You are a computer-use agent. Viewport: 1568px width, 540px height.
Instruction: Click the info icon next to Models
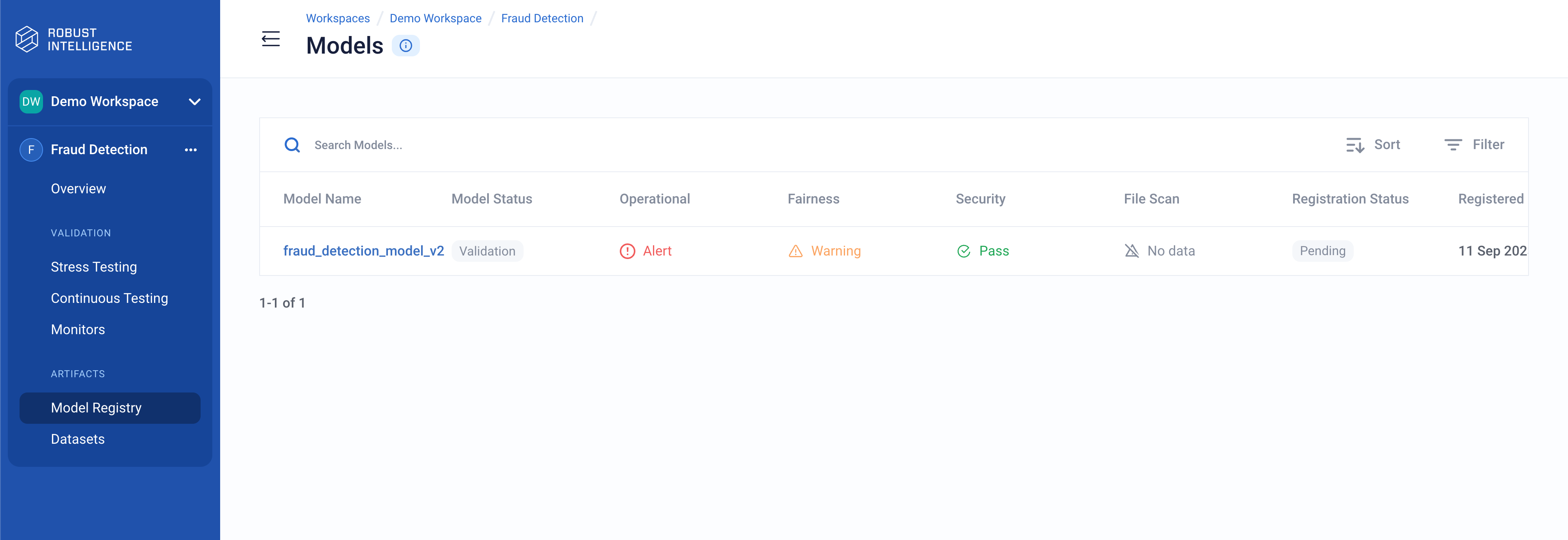tap(405, 46)
